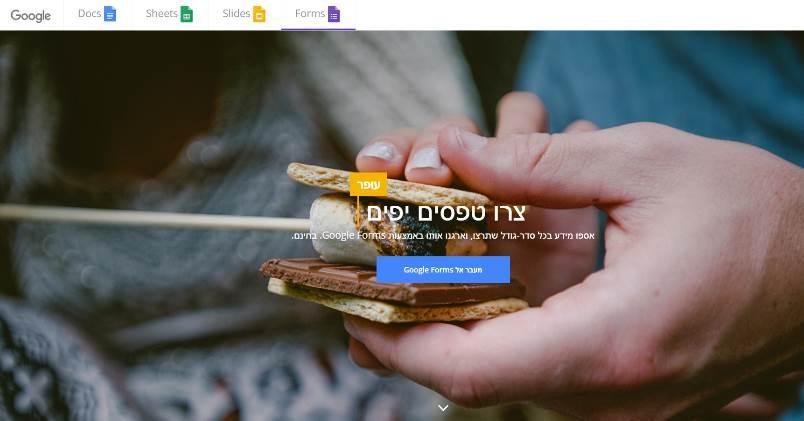This screenshot has width=804, height=421.
Task: Expand page with the down chevron arrow
Action: (444, 408)
